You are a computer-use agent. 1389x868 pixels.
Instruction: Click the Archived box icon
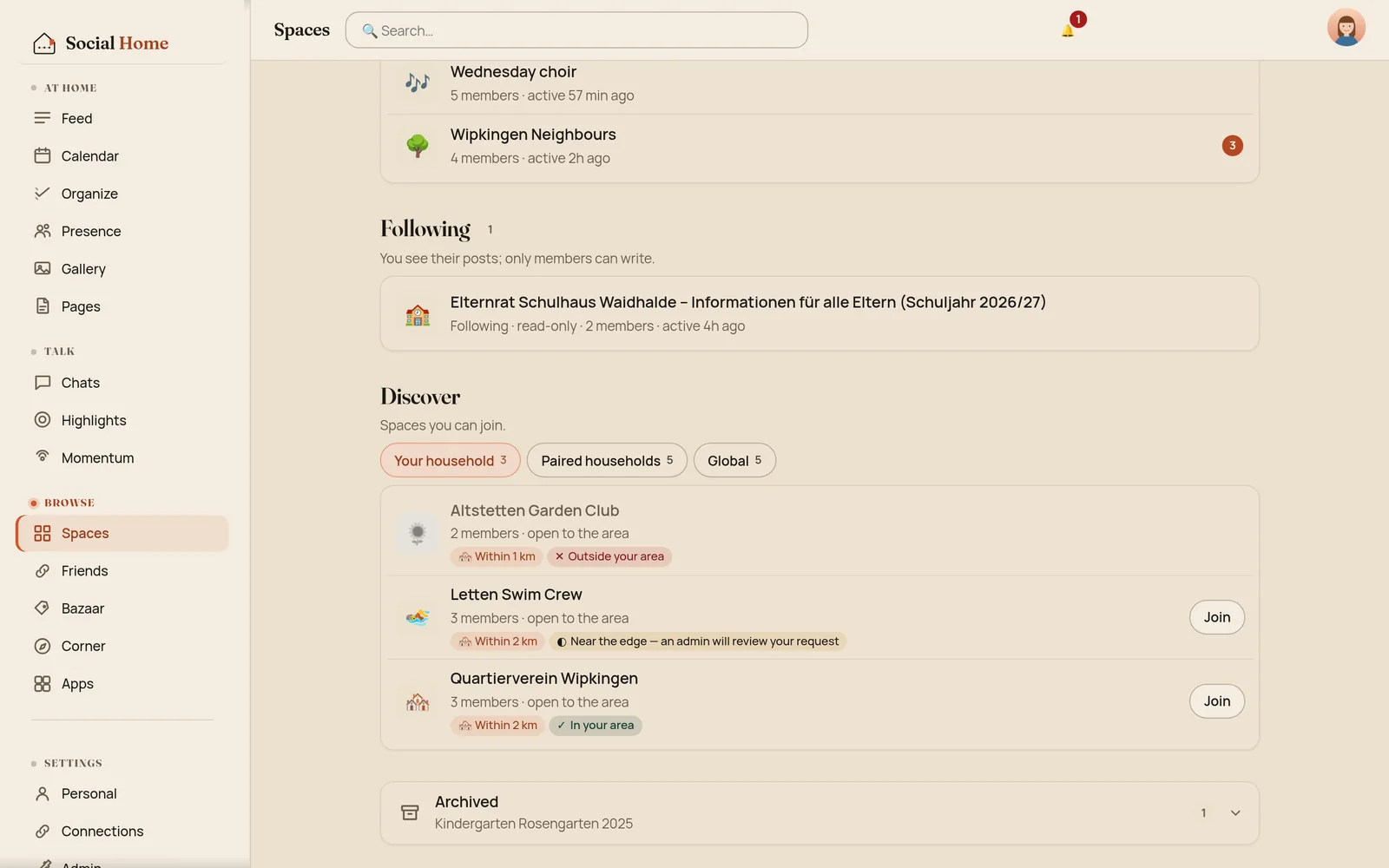tap(410, 812)
